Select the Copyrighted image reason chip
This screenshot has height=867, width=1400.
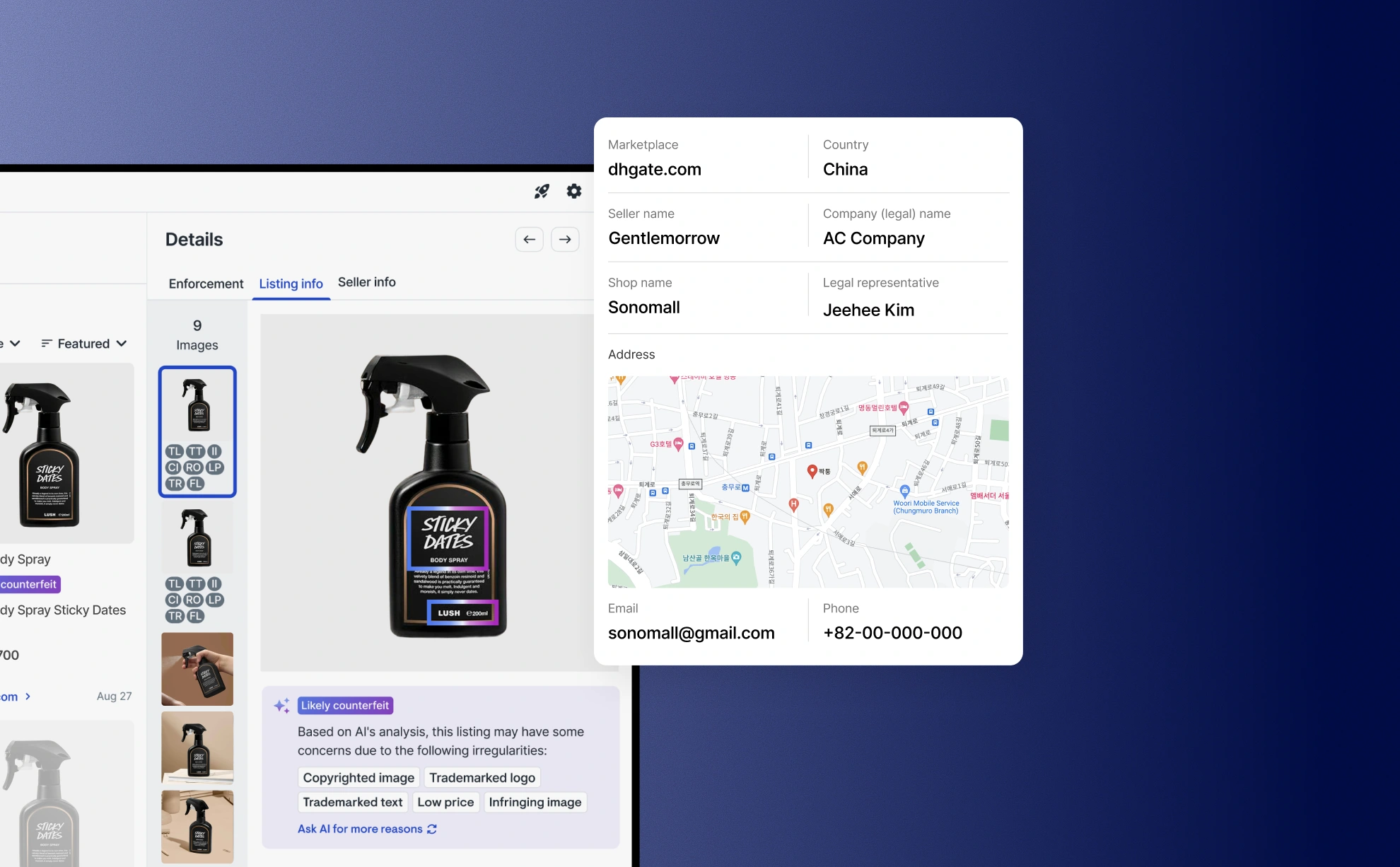tap(358, 778)
